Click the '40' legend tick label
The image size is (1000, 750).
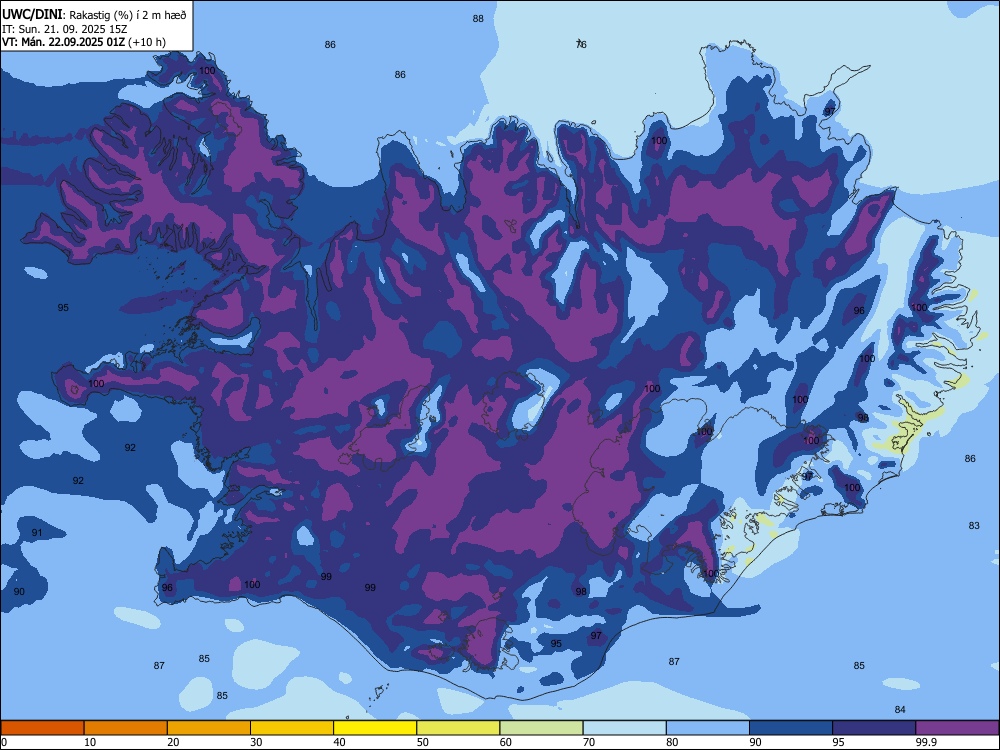339,742
